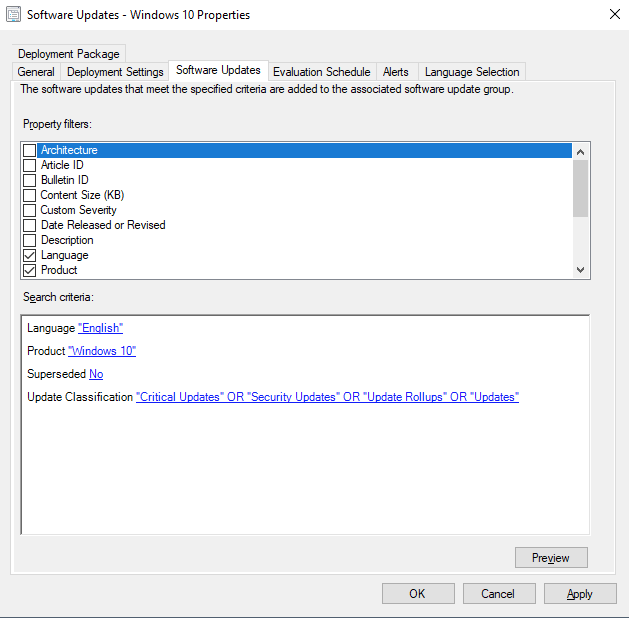
Task: Close the Windows 10 Properties dialog
Action: 615,14
